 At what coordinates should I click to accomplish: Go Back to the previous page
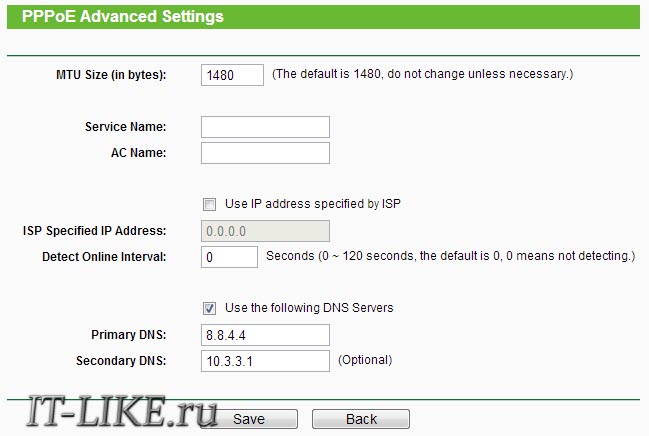(361, 419)
